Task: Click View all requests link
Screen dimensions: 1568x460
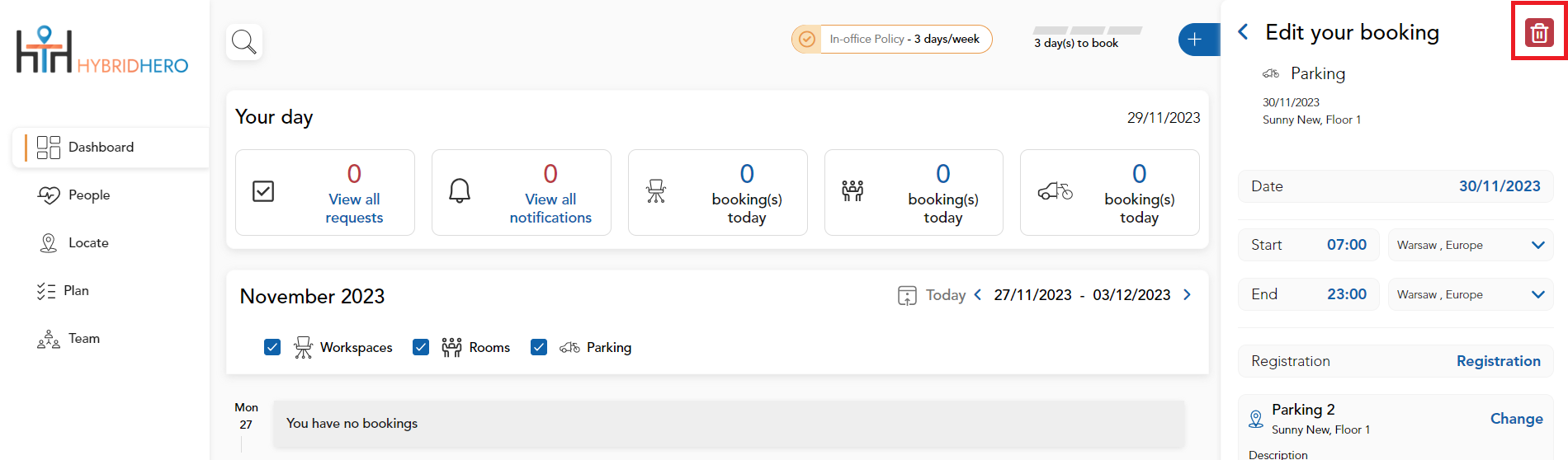Action: 354,209
